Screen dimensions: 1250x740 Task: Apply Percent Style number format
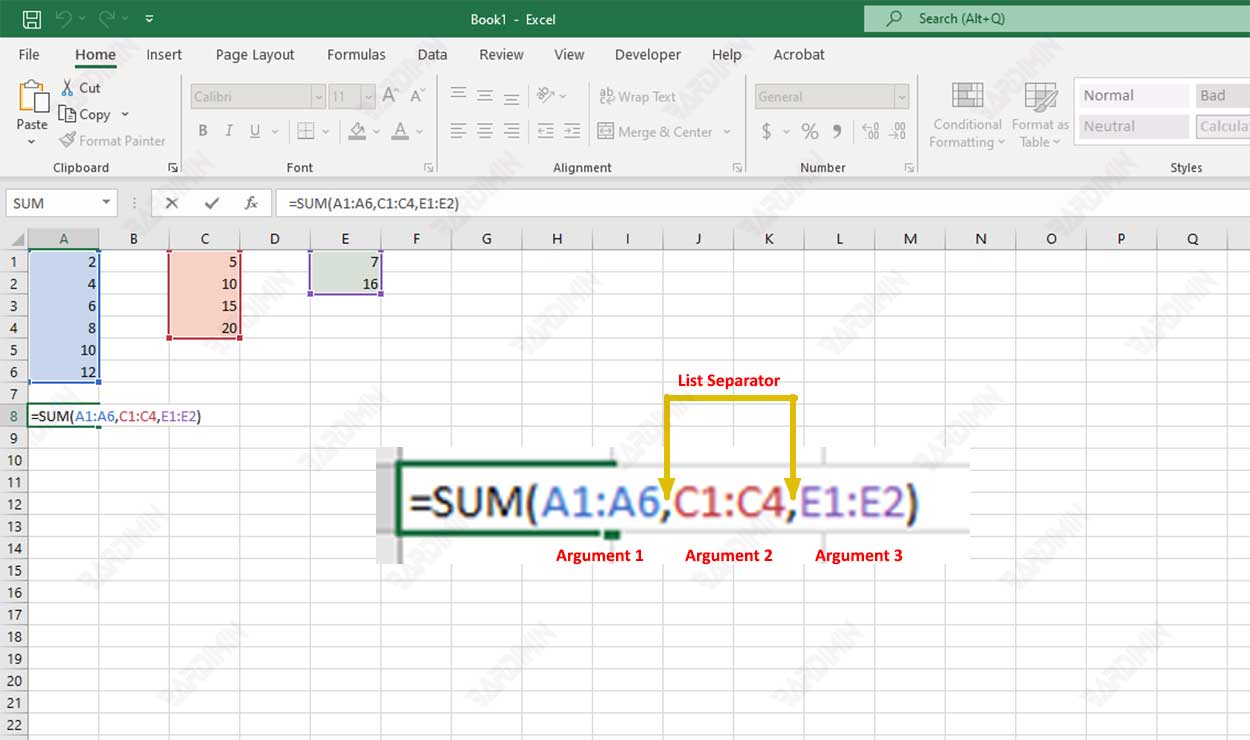[808, 131]
